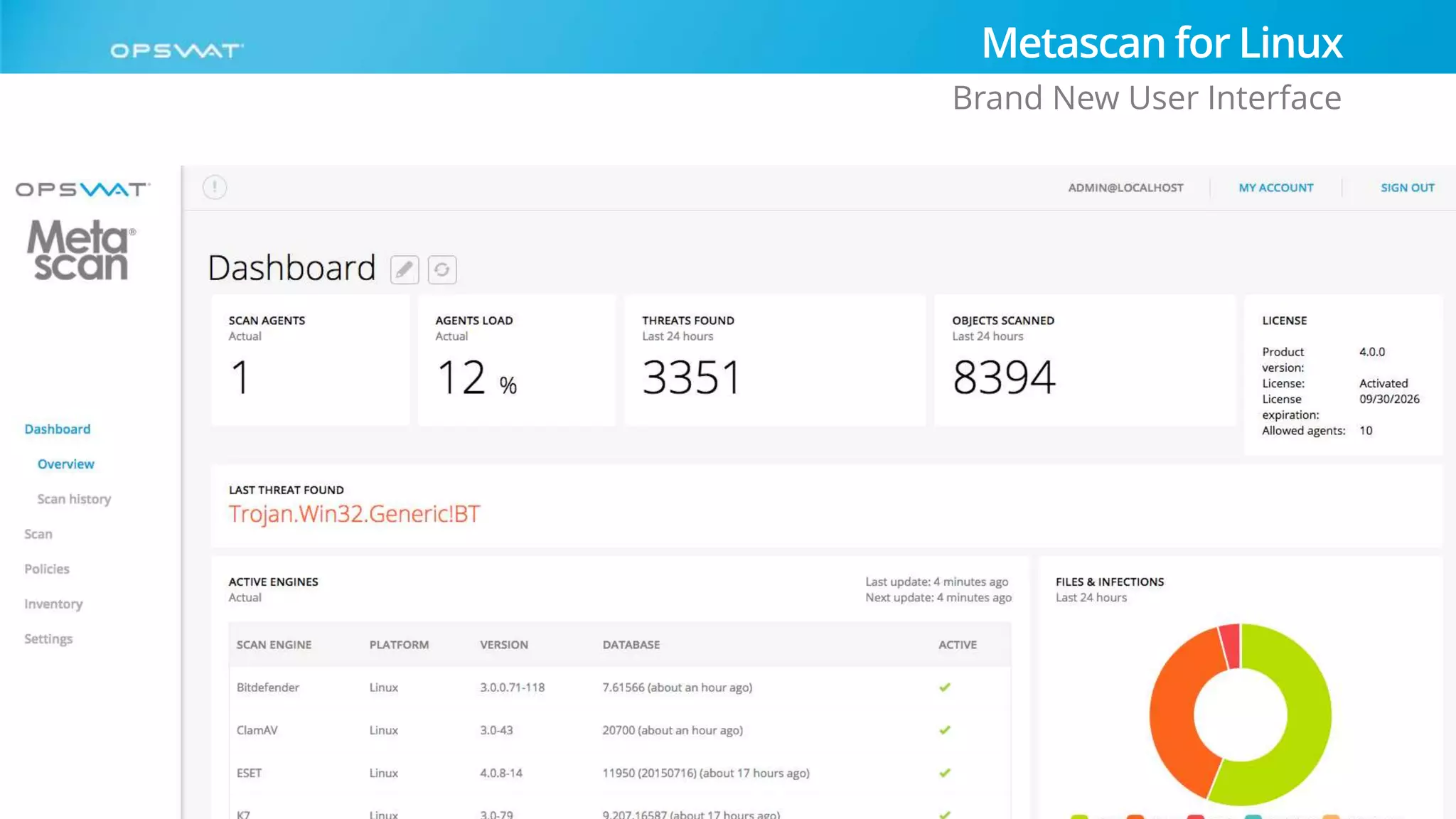Viewport: 1456px width, 819px height.
Task: Select Overview under Dashboard
Action: (x=66, y=464)
